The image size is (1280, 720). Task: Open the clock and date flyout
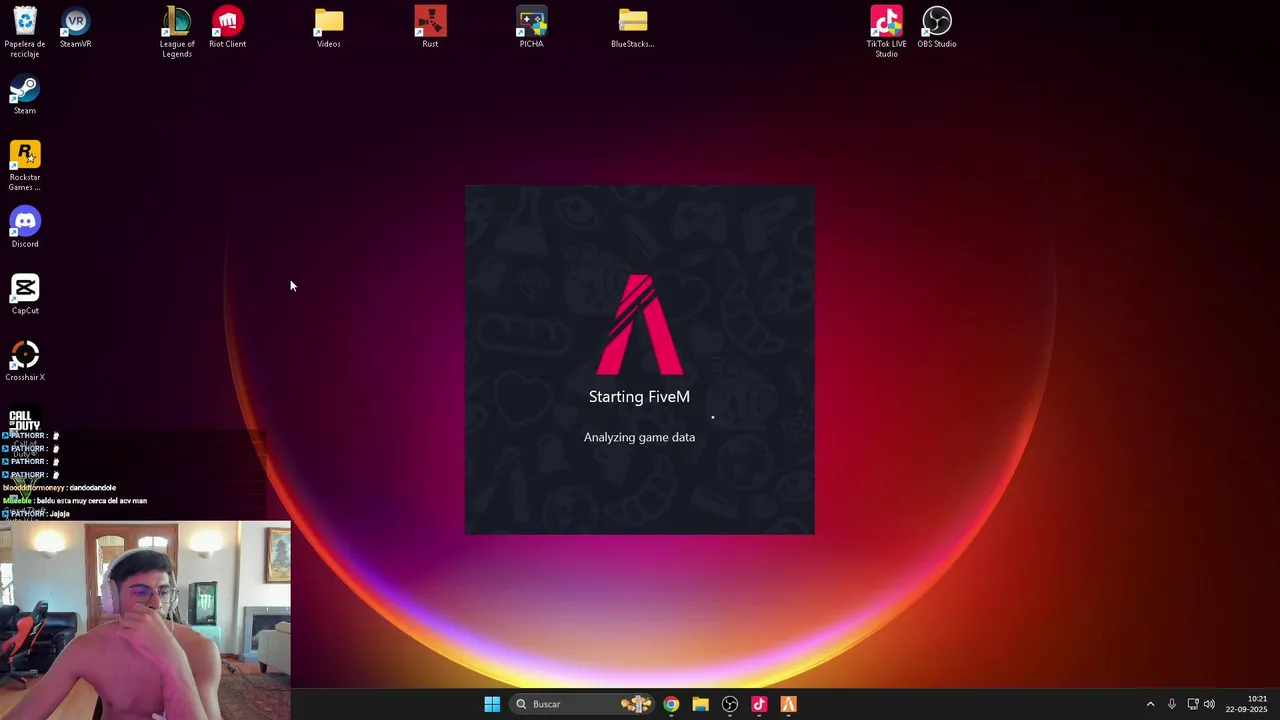[x=1246, y=704]
